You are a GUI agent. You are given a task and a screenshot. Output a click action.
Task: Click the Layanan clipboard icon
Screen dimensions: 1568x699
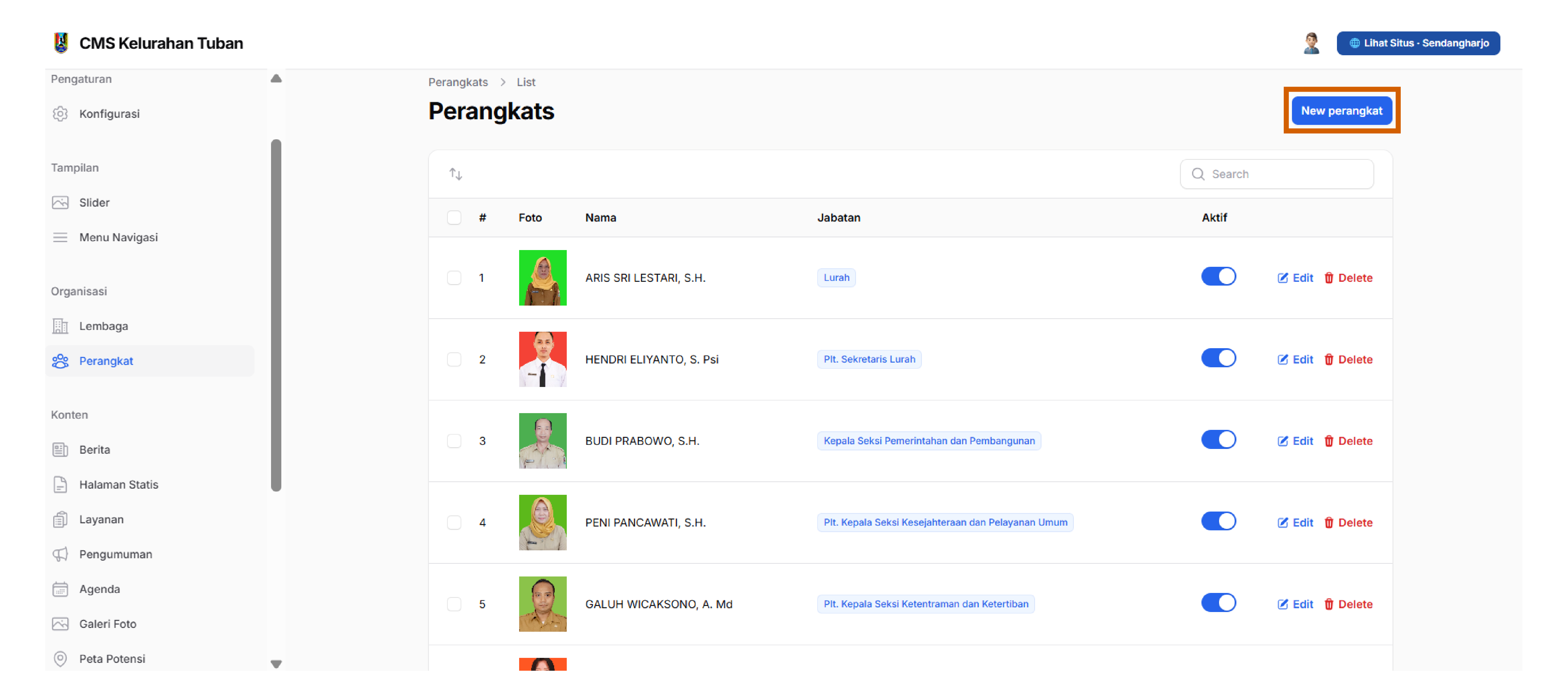pos(60,519)
